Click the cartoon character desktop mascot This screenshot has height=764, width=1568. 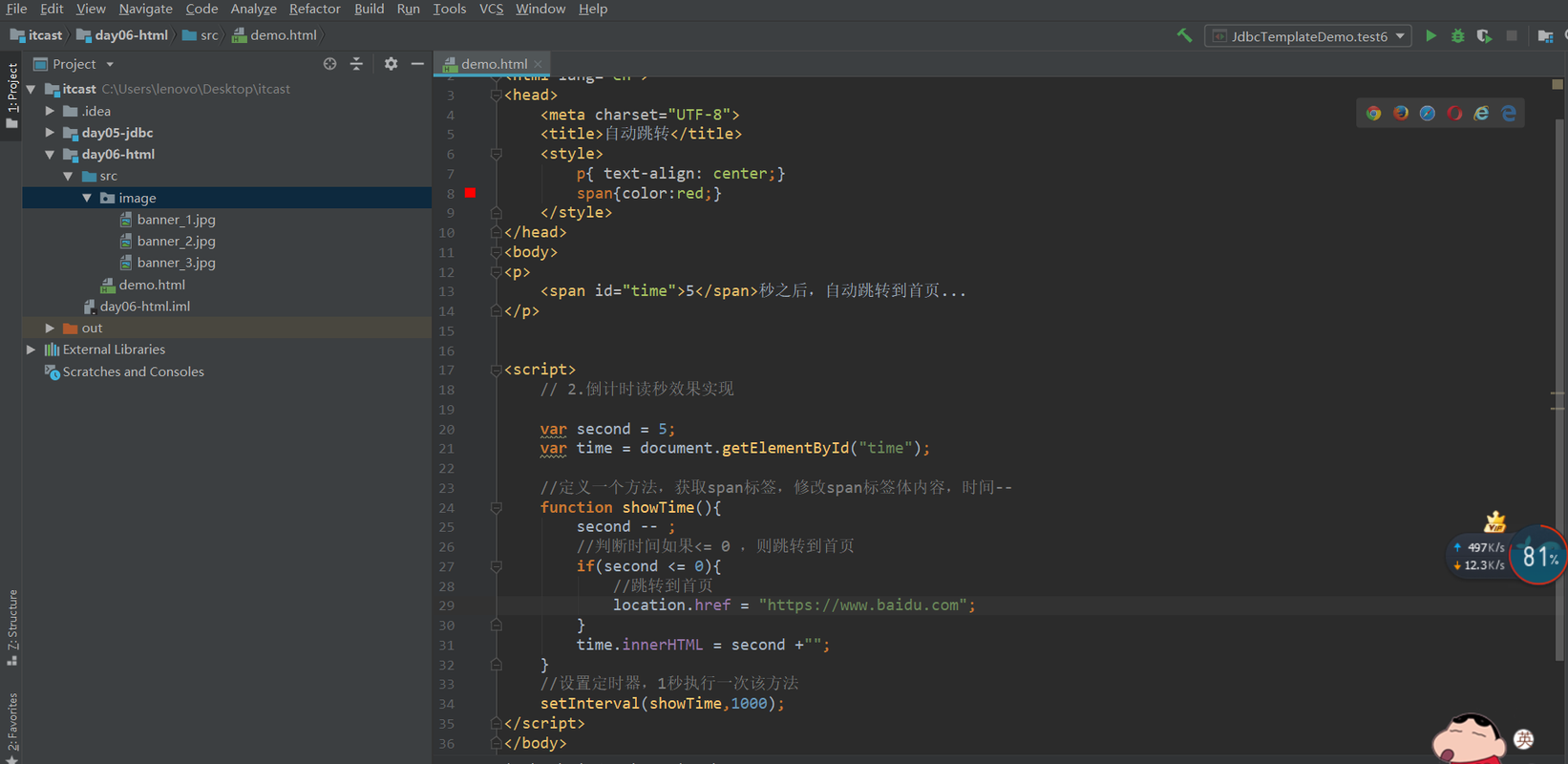click(x=1469, y=738)
